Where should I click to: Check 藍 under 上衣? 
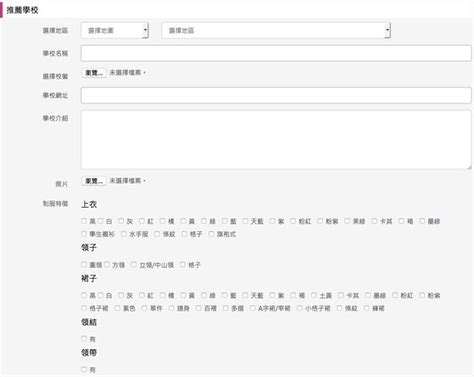pyautogui.click(x=225, y=221)
